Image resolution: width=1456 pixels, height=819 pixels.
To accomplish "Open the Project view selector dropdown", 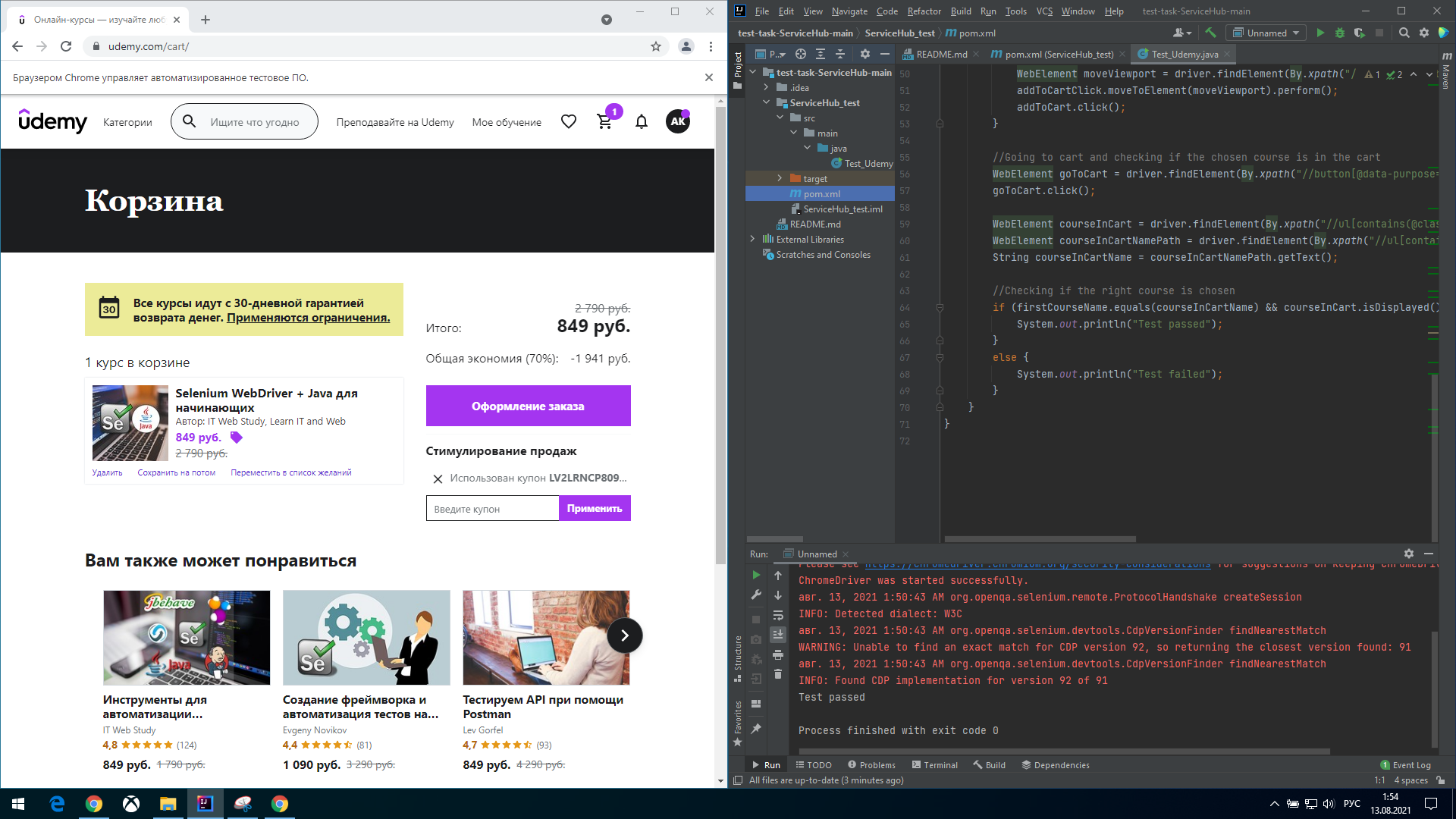I will (x=770, y=54).
